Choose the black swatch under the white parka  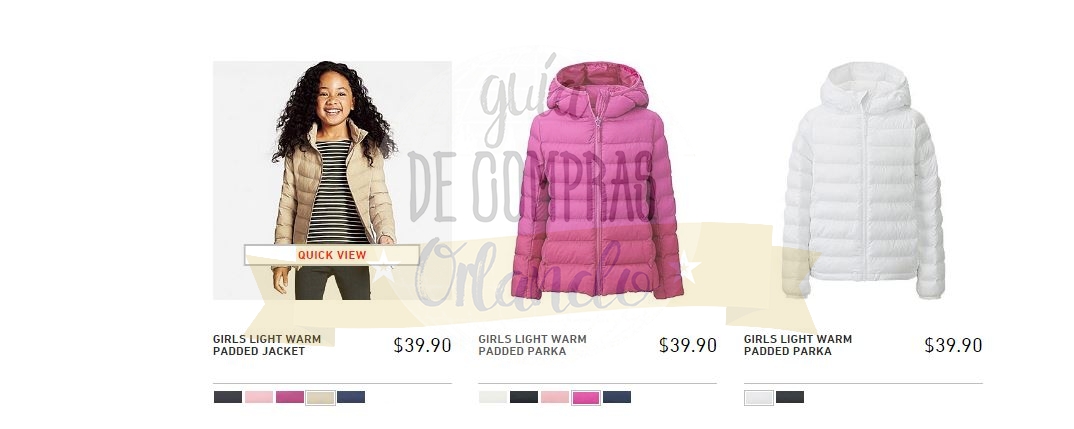(790, 397)
